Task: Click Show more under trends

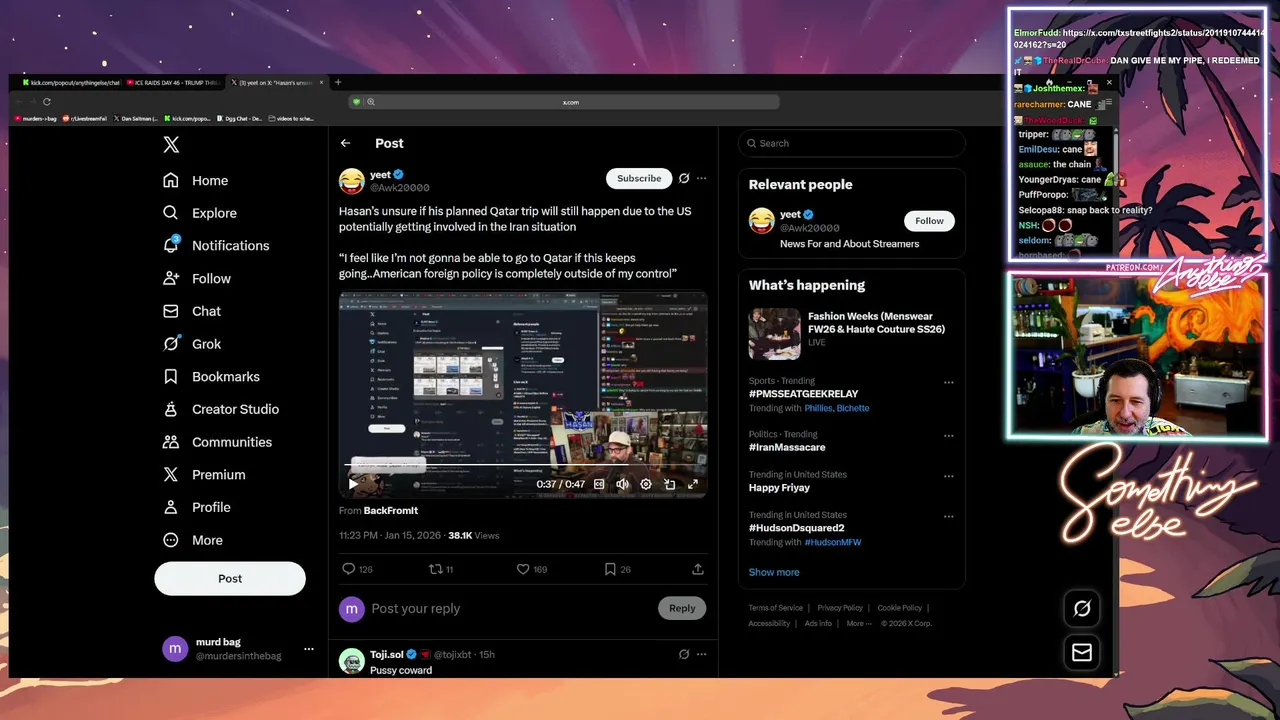Action: coord(774,572)
